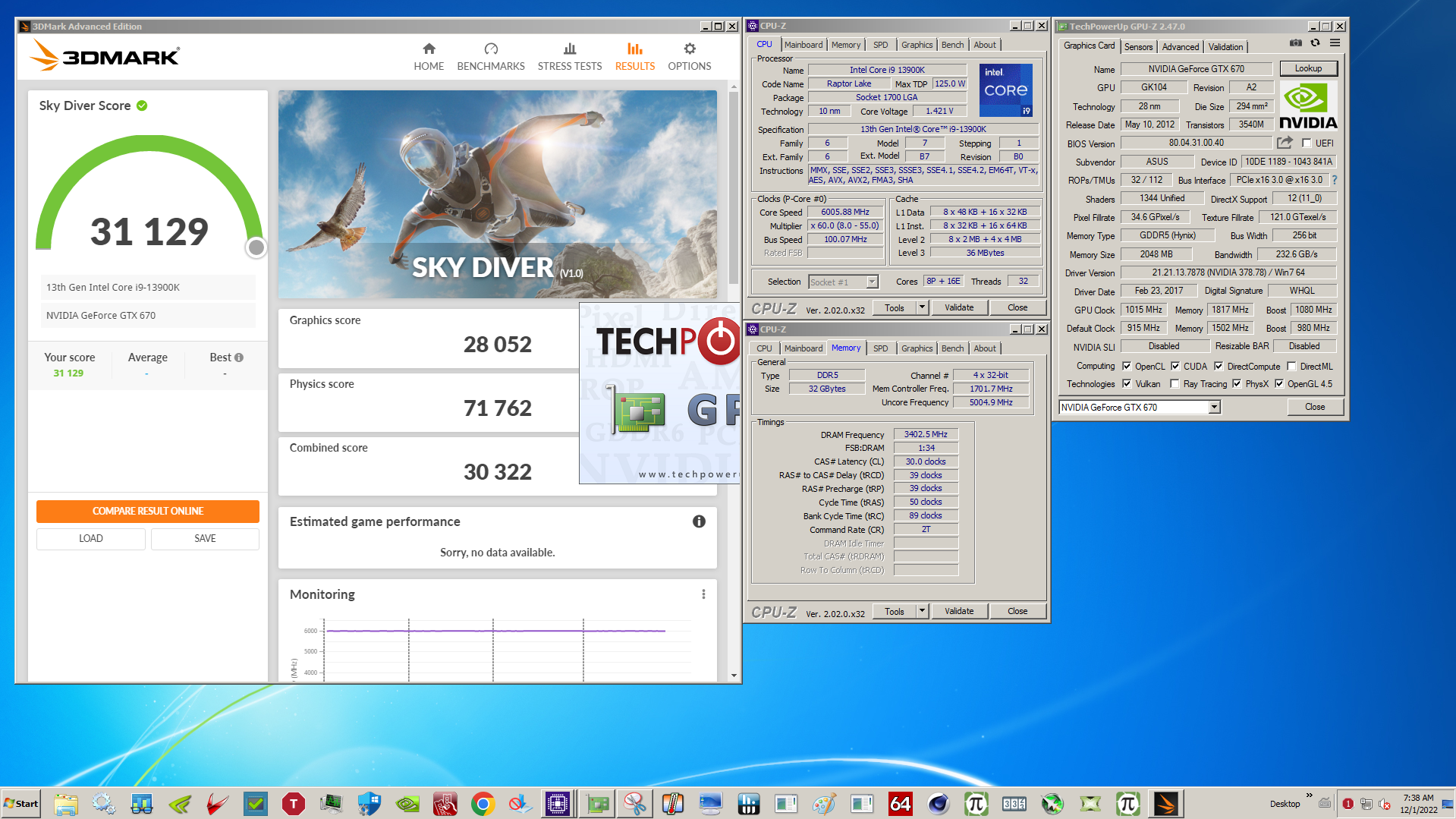Click the Graphics score value 28 052
Viewport: 1456px width, 819px height.
tap(497, 345)
